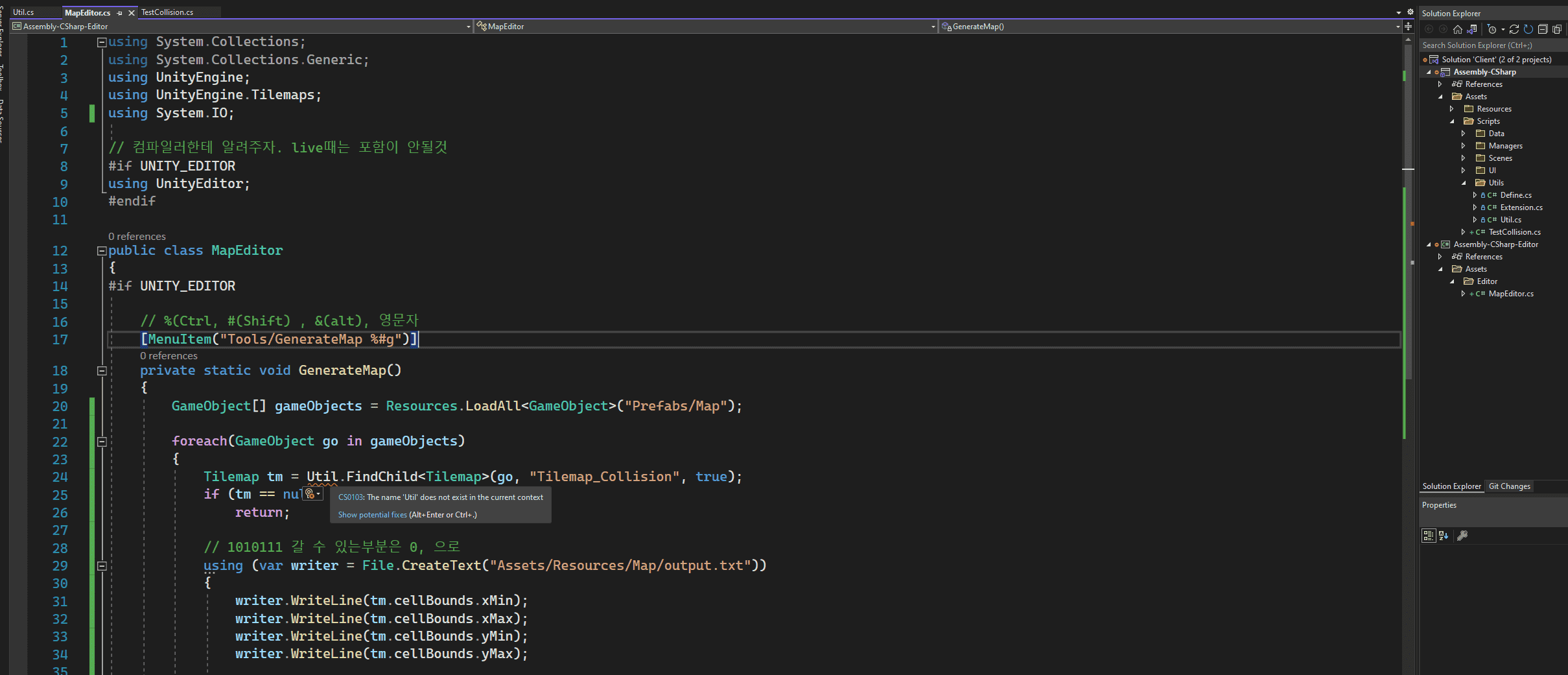Sort properties alphabetically
Image resolution: width=1568 pixels, height=675 pixels.
point(1444,536)
